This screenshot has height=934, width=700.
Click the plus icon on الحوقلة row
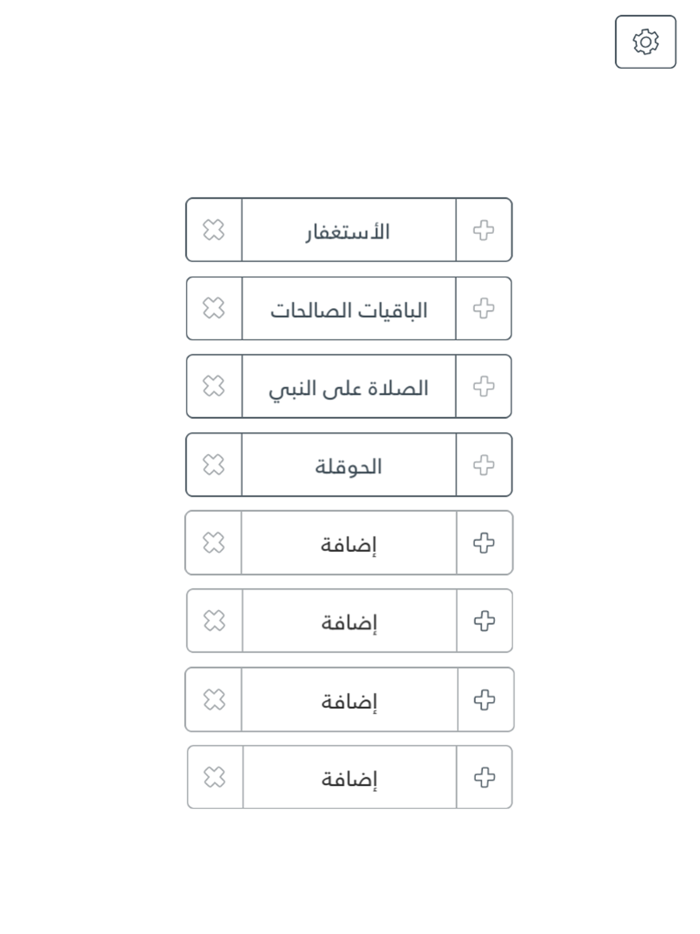[x=484, y=464]
